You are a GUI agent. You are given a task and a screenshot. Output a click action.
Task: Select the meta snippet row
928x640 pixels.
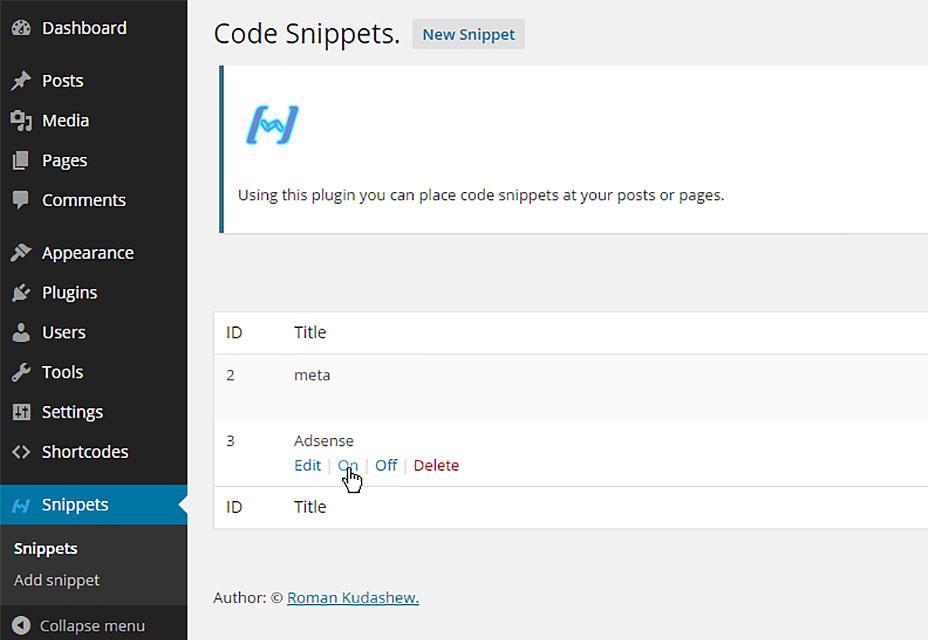point(571,387)
